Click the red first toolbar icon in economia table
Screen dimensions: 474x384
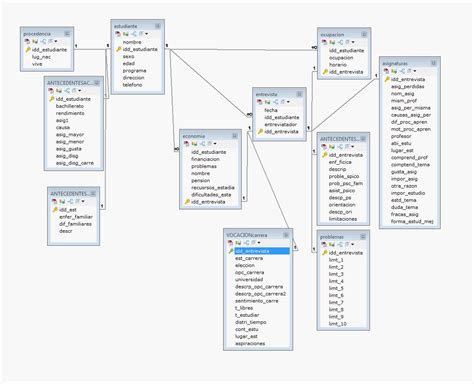coord(186,144)
